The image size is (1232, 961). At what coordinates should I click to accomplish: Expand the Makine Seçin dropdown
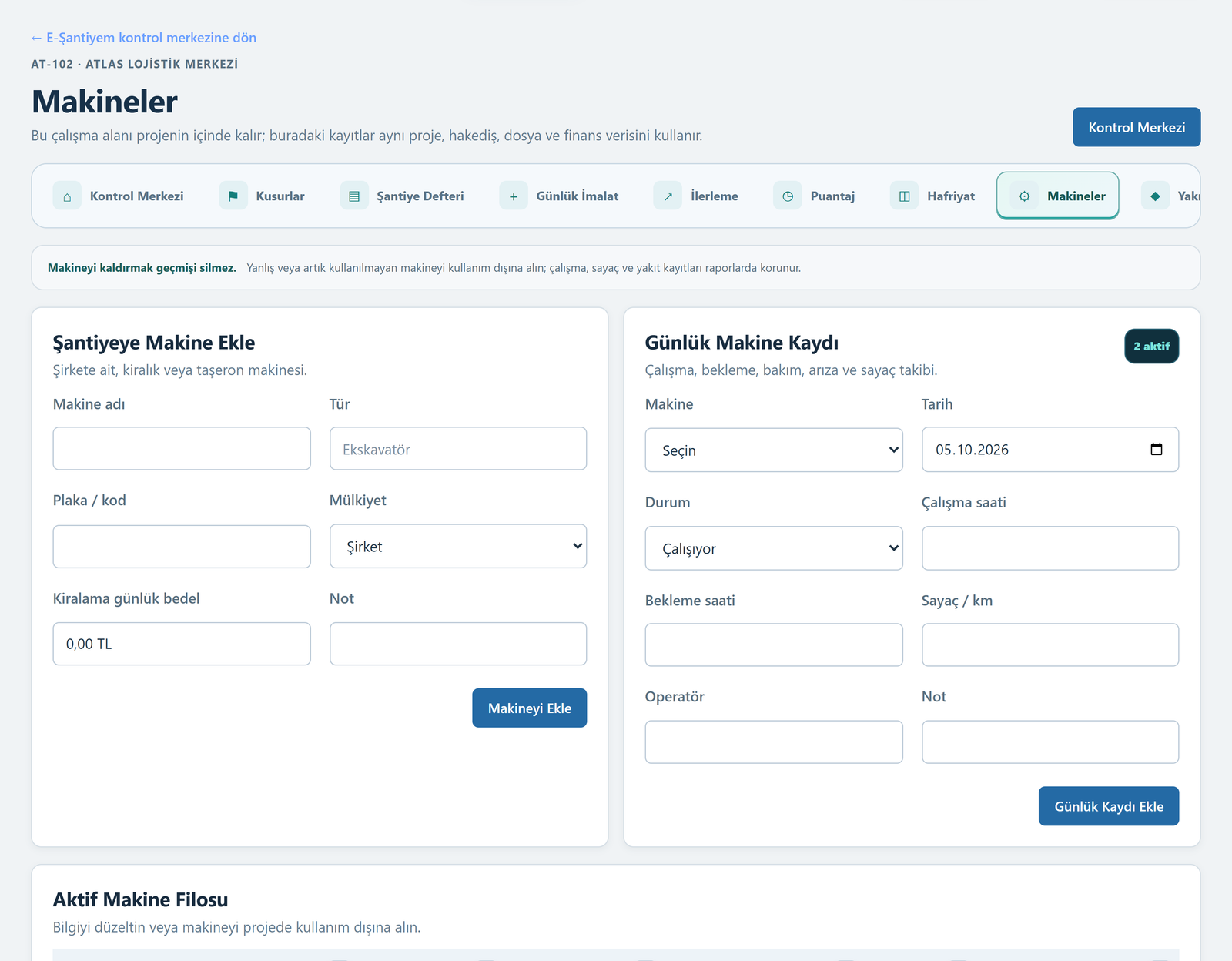[x=774, y=450]
